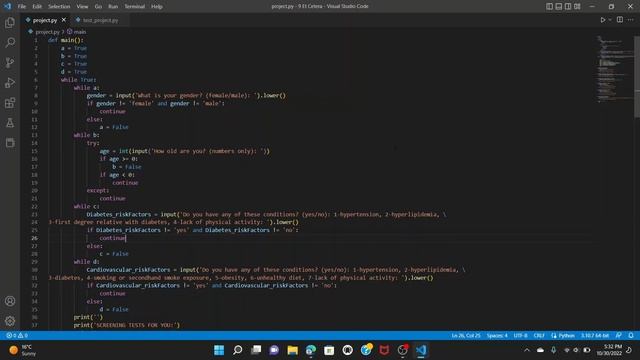Open the Manage gear menu
The width and height of the screenshot is (640, 360).
tap(10, 321)
